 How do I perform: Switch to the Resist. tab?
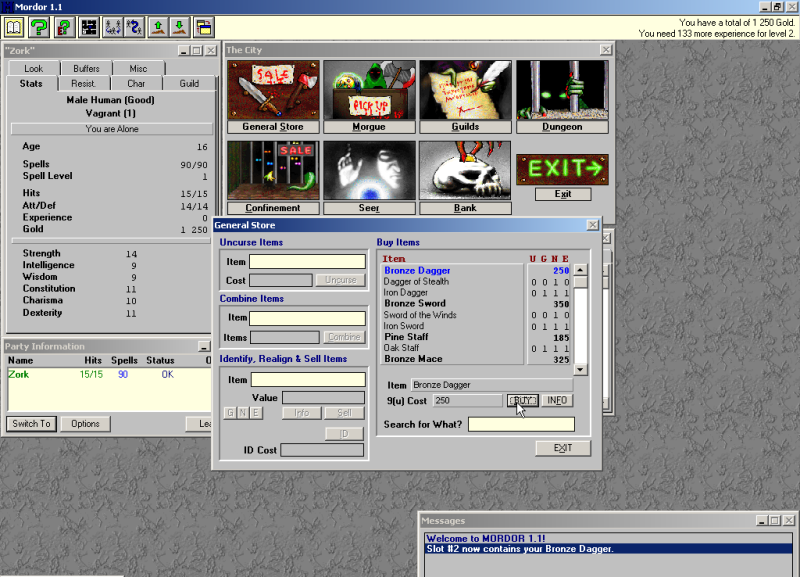click(83, 84)
